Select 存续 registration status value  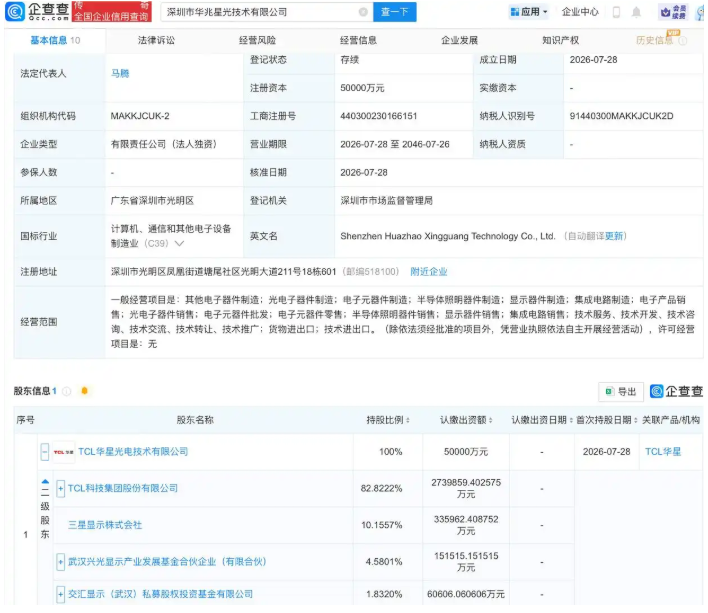349,60
